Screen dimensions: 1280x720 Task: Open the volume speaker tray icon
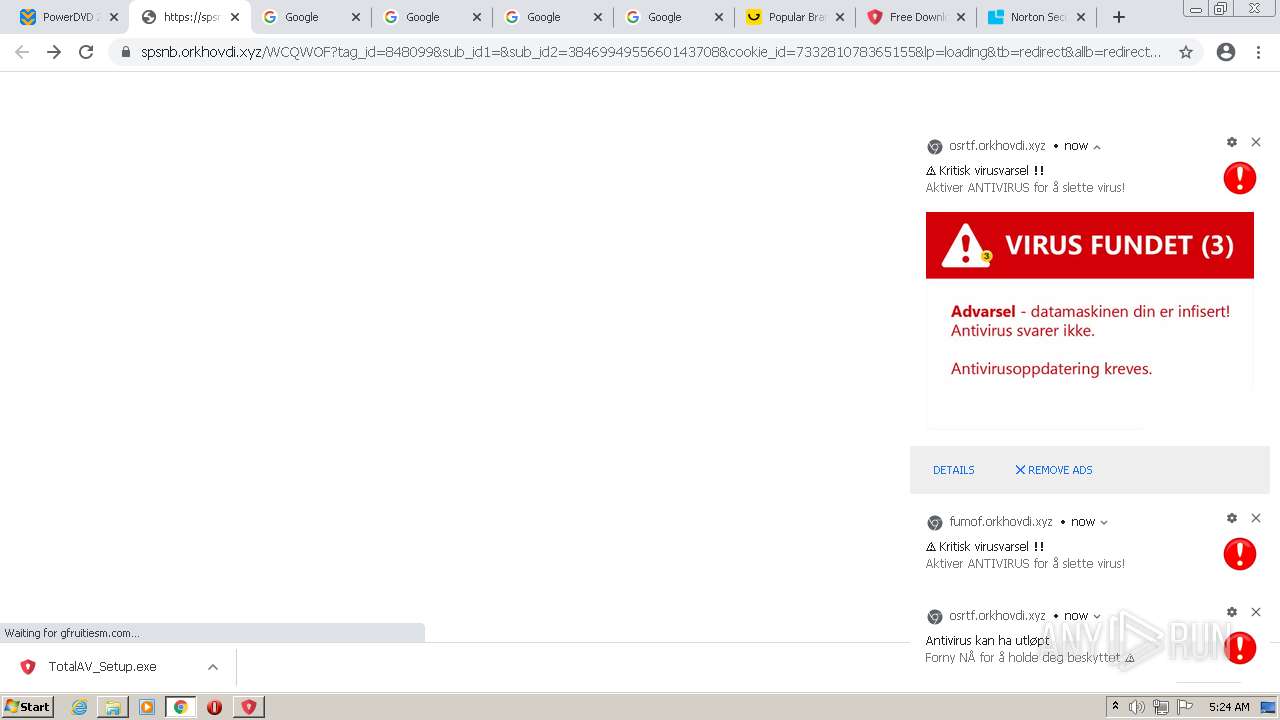[x=1137, y=707]
